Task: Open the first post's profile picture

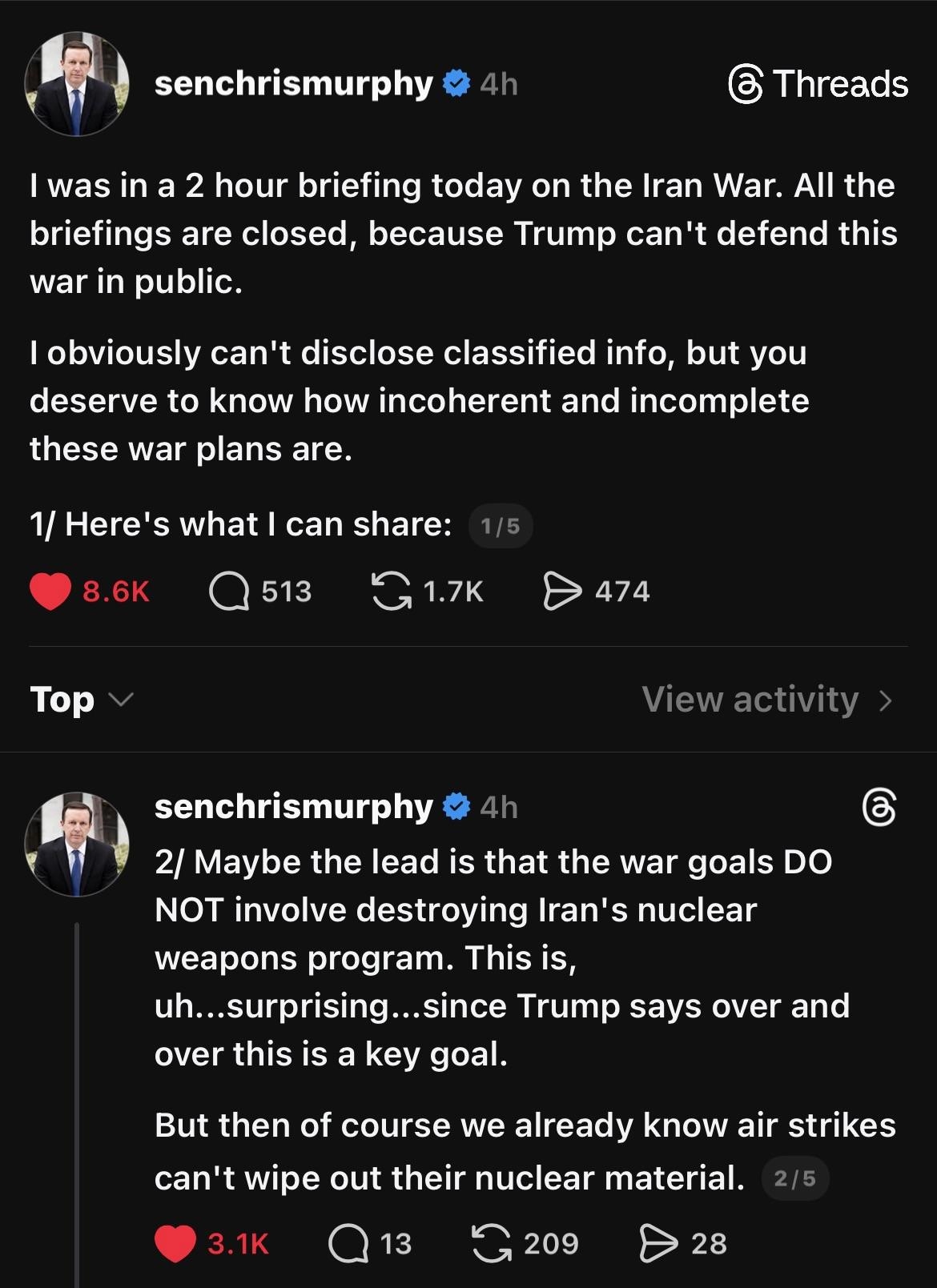Action: [x=77, y=84]
